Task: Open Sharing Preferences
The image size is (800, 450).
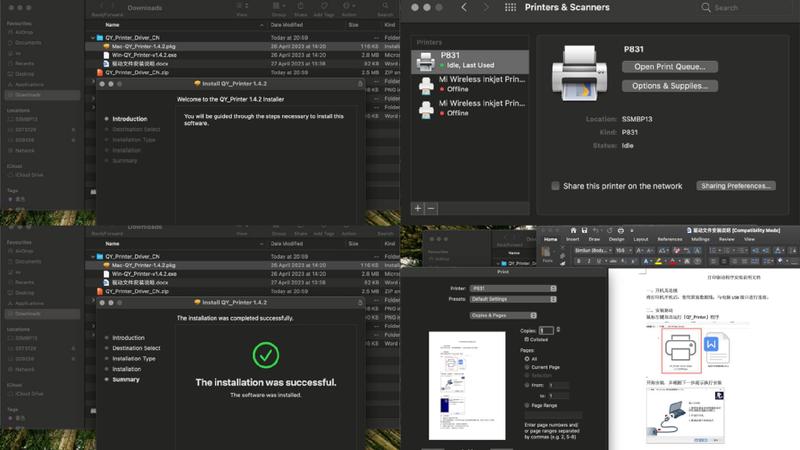Action: 736,186
